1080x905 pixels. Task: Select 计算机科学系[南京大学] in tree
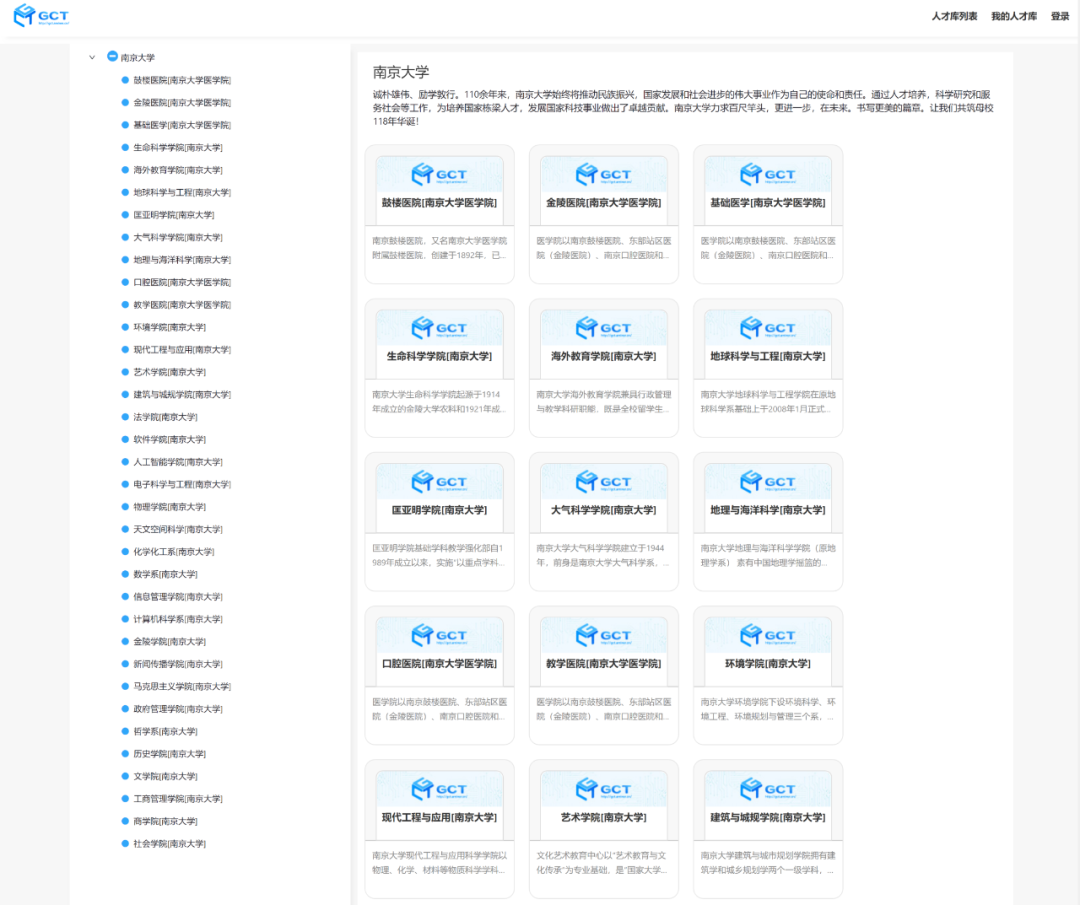click(x=178, y=619)
